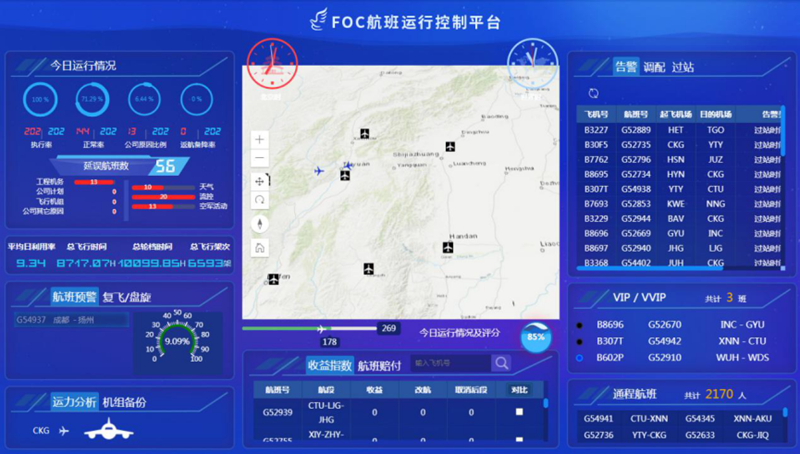Click the 航班号 header in alerts table
This screenshot has width=800, height=454.
pyautogui.click(x=636, y=114)
